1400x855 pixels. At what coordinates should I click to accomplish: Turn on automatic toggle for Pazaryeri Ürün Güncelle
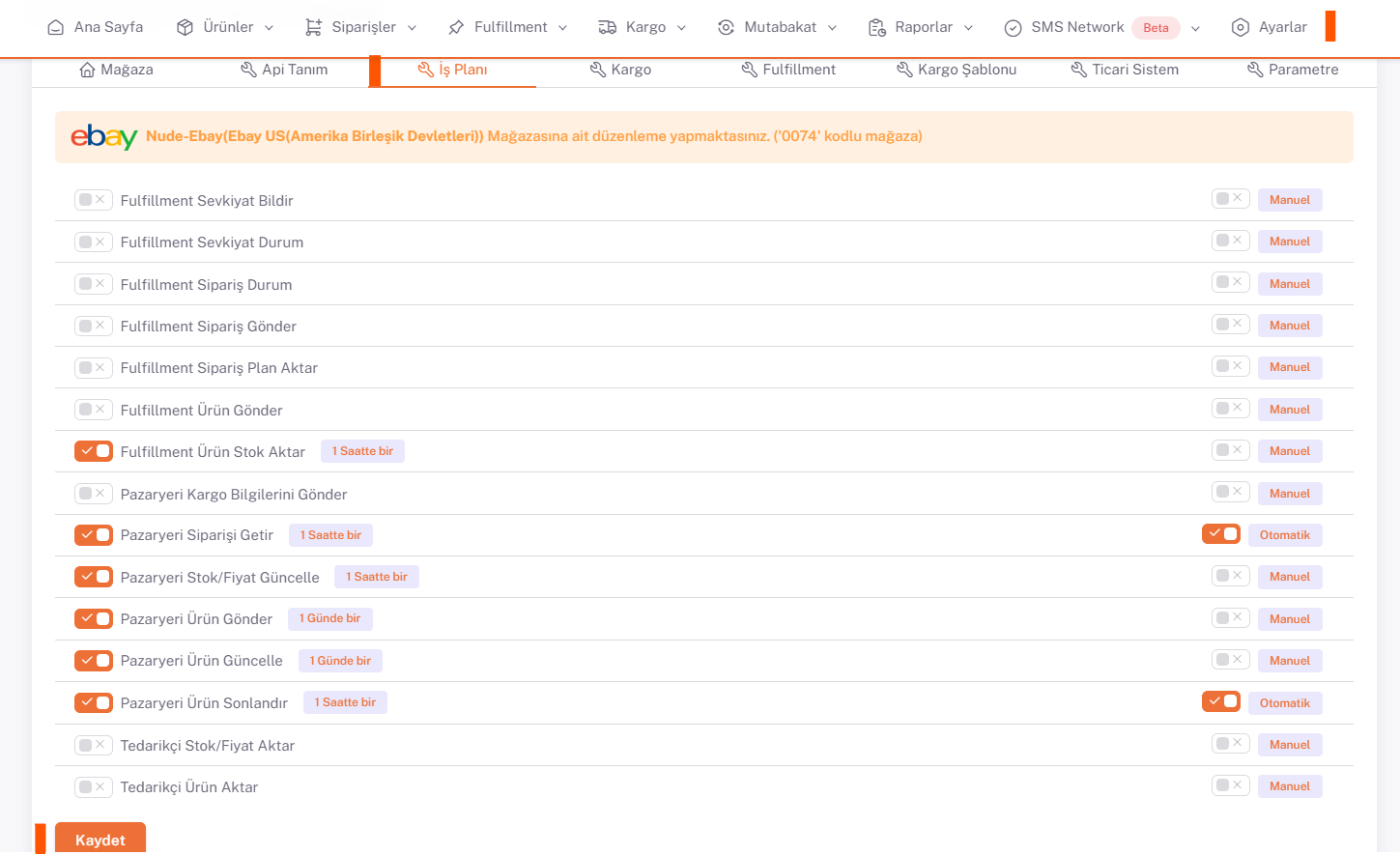tap(1231, 659)
